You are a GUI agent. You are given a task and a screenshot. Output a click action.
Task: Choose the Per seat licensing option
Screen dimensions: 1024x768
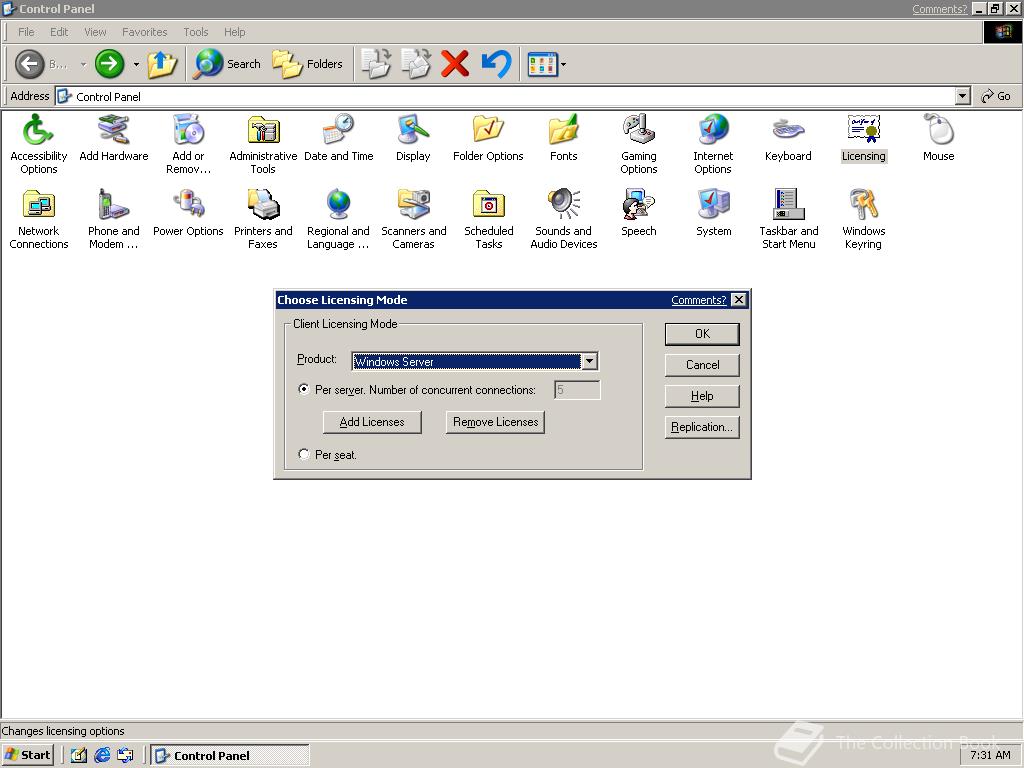(x=304, y=454)
